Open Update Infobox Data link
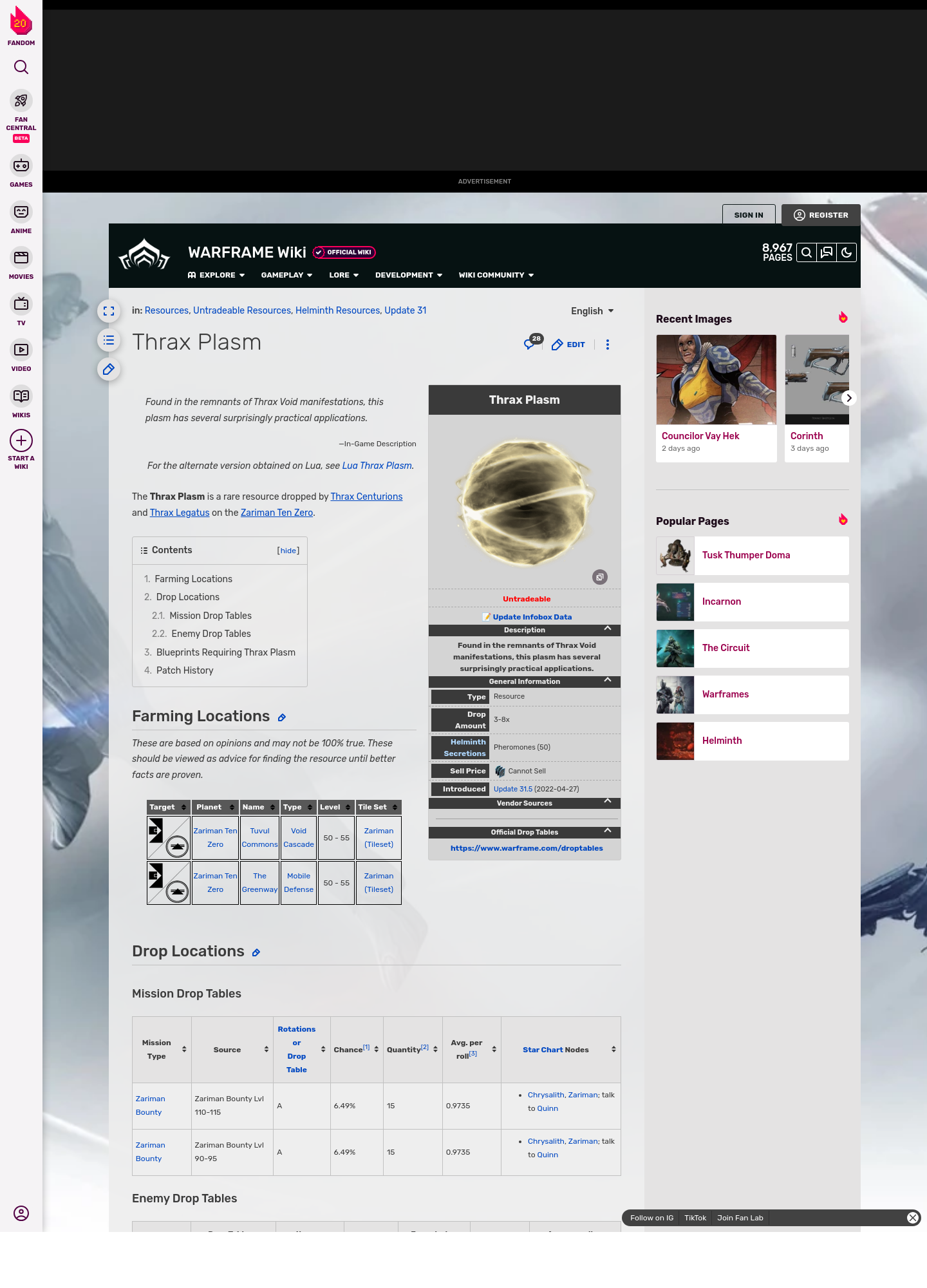Screen dimensions: 927x1288 point(532,617)
